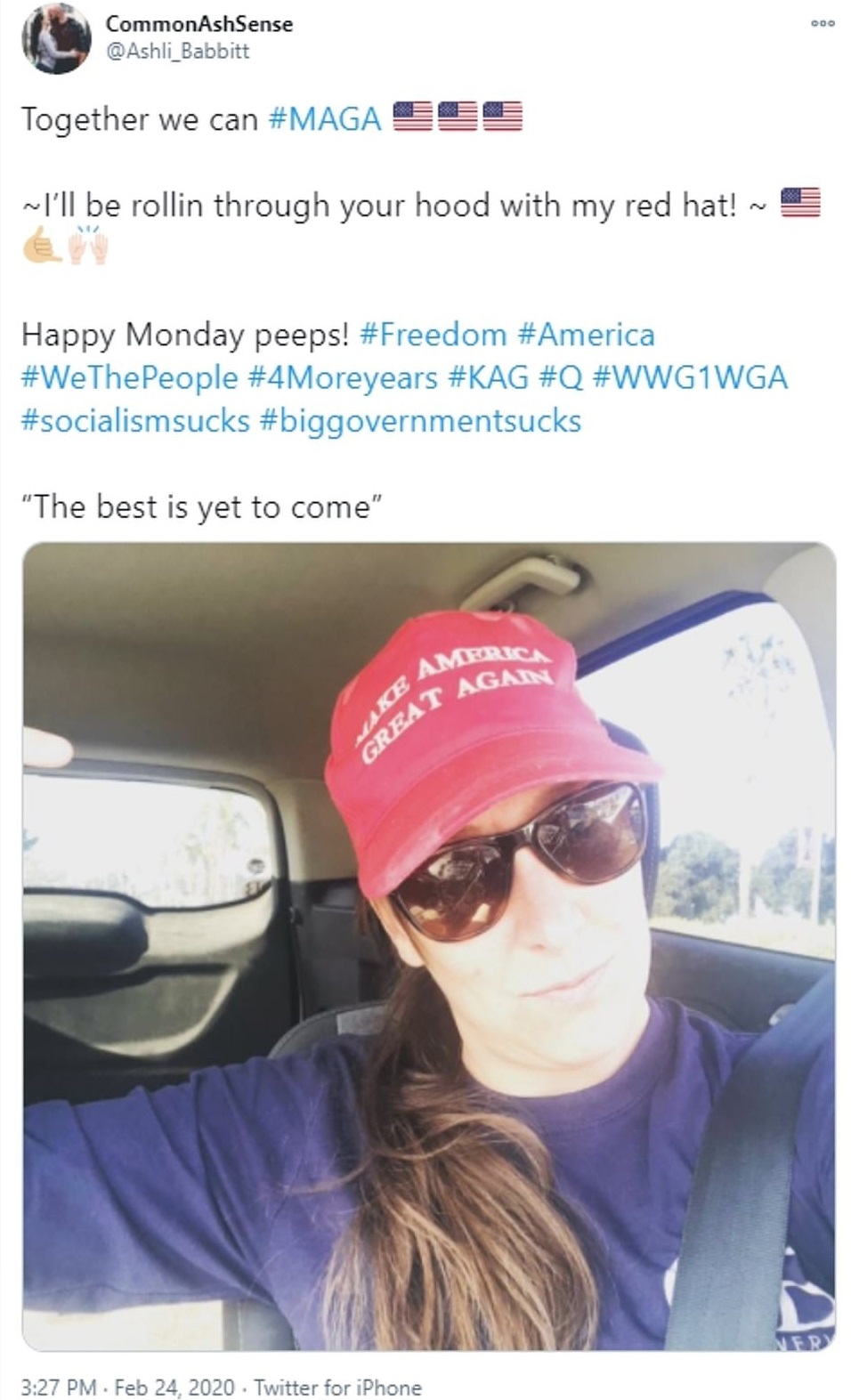Open the attached selfie photo
Viewport: 851px width, 1400px height.
coord(429,946)
